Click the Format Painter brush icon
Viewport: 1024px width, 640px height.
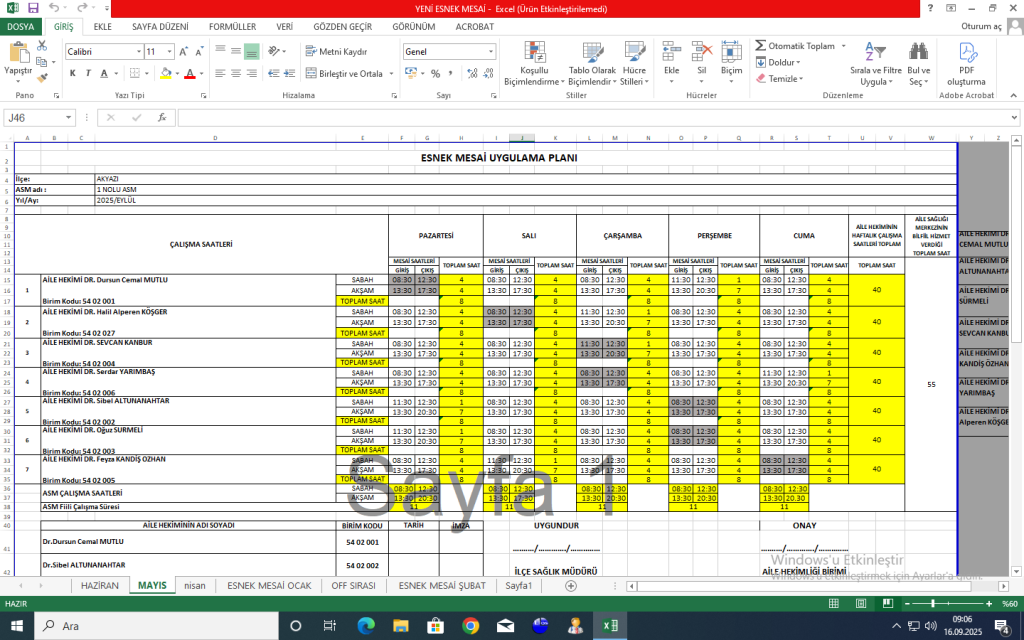[41, 76]
